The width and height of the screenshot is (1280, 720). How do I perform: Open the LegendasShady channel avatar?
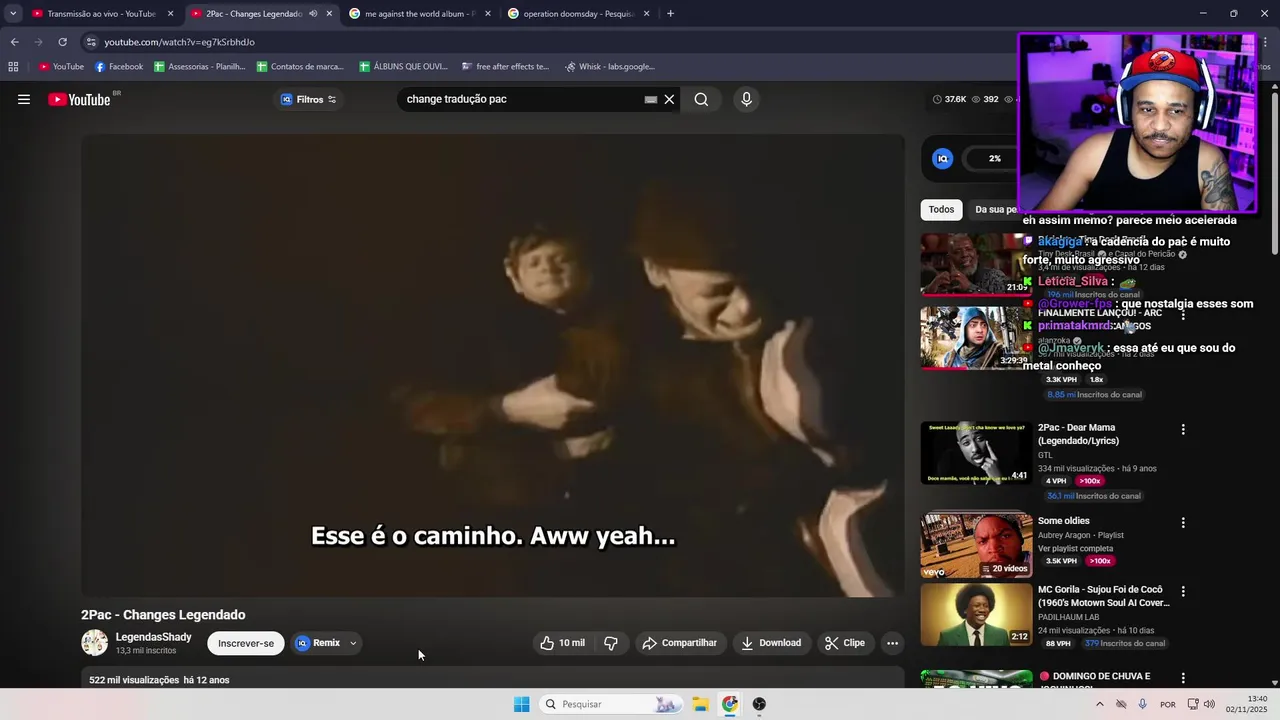pyautogui.click(x=95, y=643)
